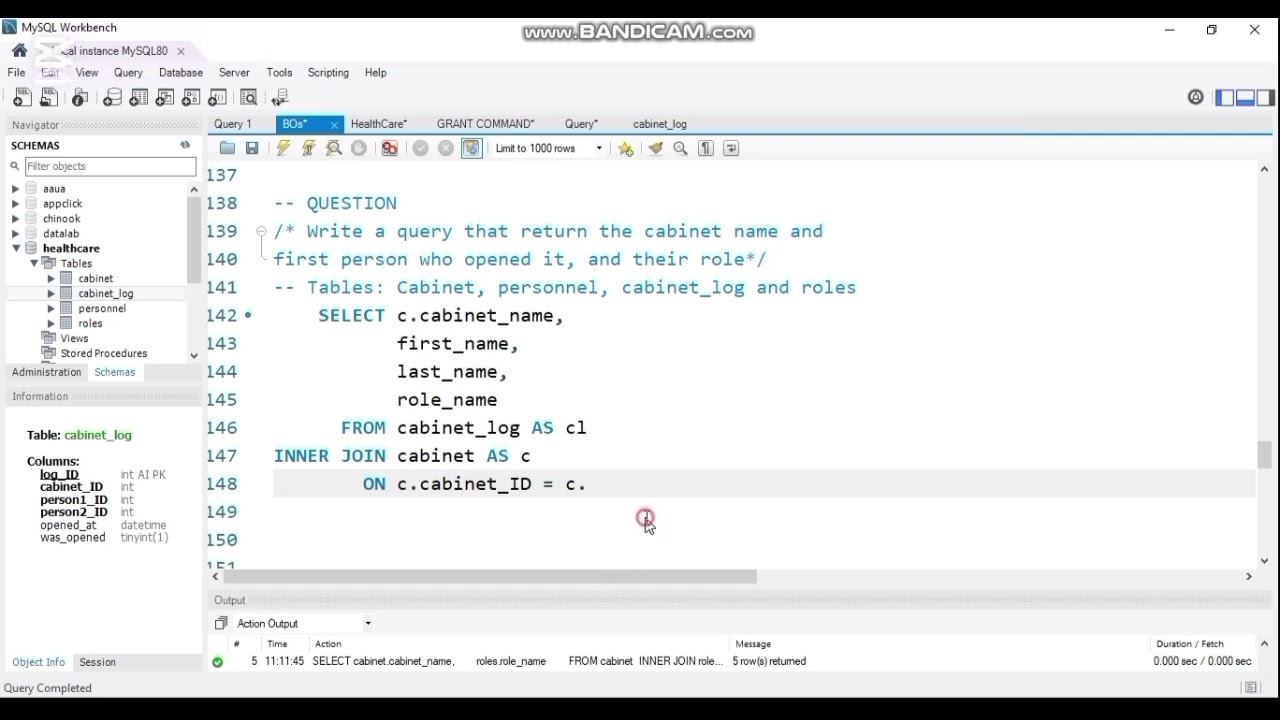The width and height of the screenshot is (1280, 720).
Task: Expand the appclick schema
Action: coord(15,203)
